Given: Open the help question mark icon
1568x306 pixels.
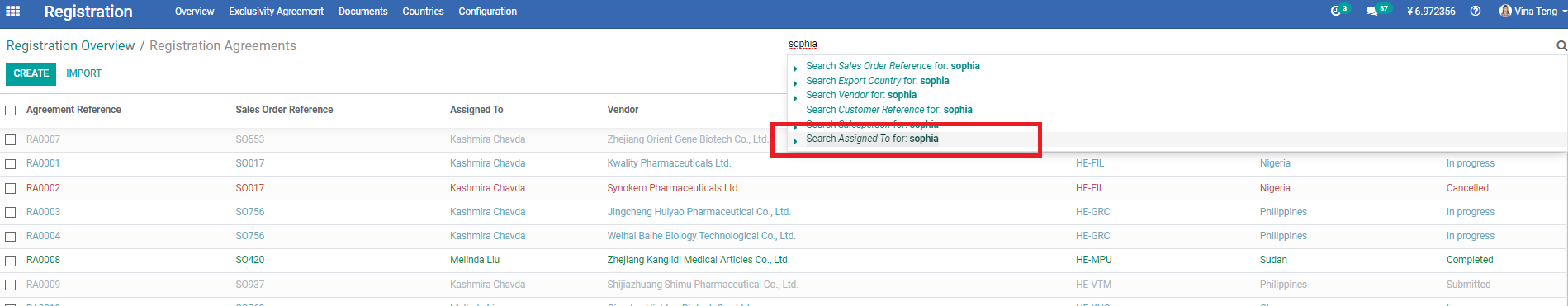Looking at the screenshot, I should pos(1476,12).
